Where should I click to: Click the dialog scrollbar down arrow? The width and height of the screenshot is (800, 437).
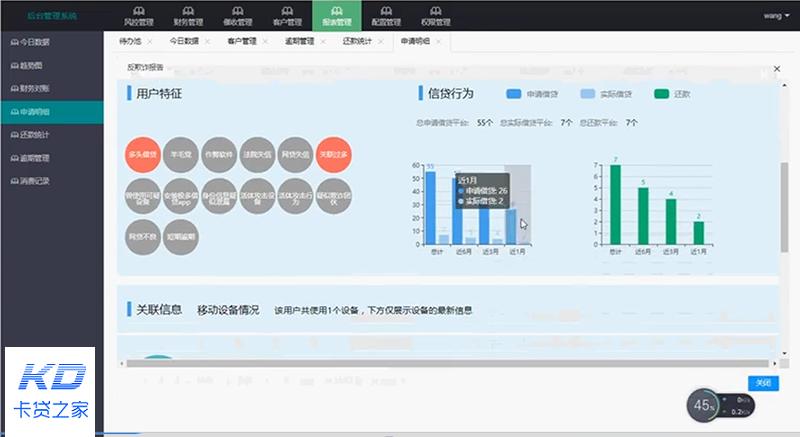pyautogui.click(x=784, y=353)
